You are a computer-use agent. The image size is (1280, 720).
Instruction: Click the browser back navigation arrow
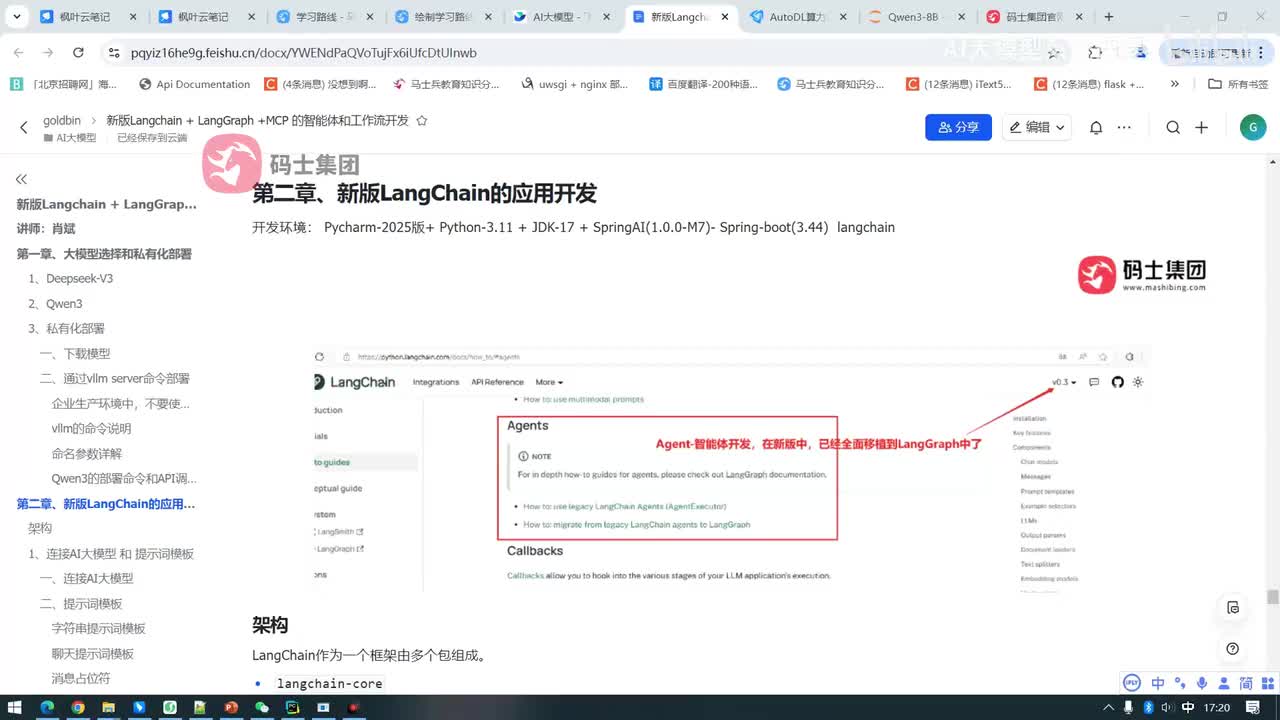point(19,53)
